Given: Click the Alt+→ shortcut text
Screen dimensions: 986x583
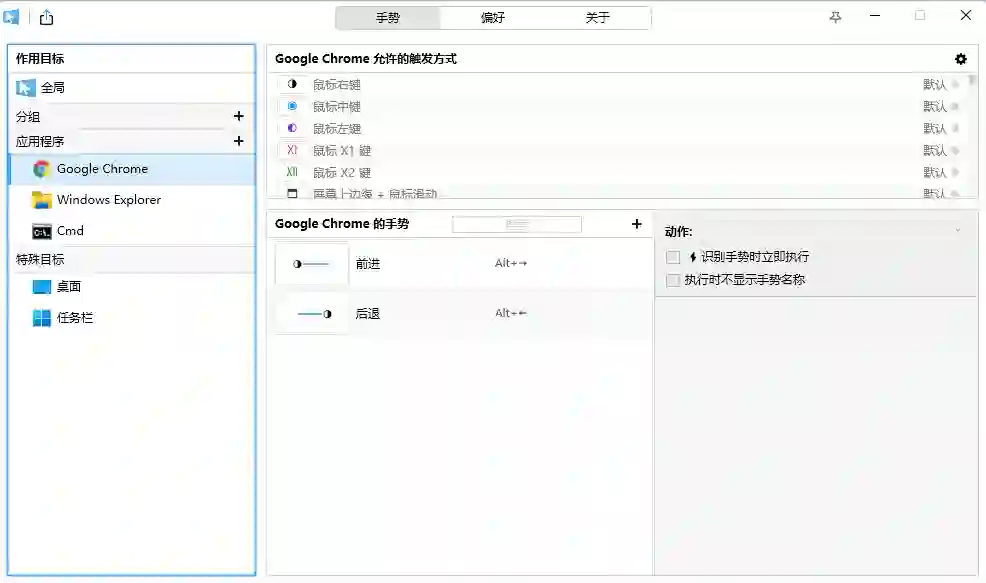Looking at the screenshot, I should click(x=511, y=264).
